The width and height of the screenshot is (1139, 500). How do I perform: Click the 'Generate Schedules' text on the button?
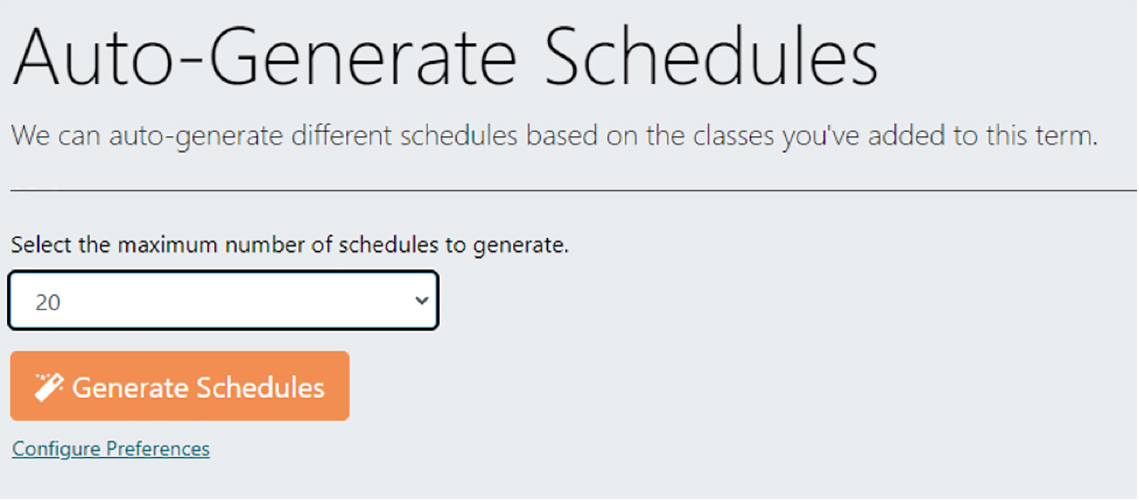(198, 387)
